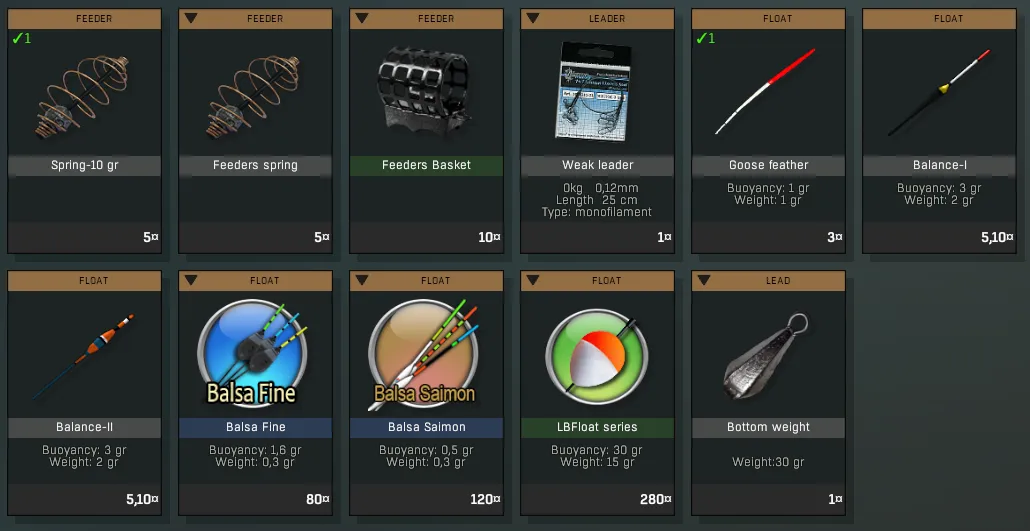Toggle the green checkmark on Spring-10 gr

[21, 39]
